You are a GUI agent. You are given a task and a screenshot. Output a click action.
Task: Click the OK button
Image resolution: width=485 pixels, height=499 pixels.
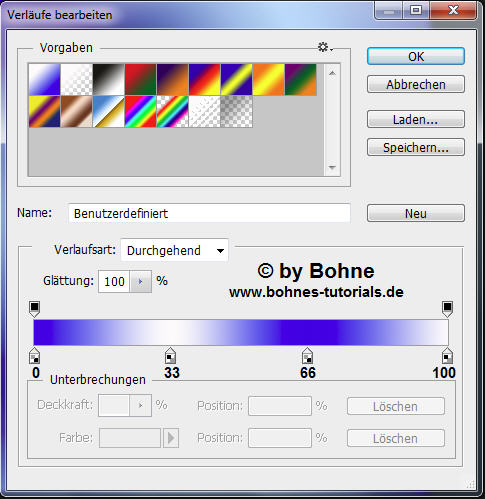pos(416,56)
